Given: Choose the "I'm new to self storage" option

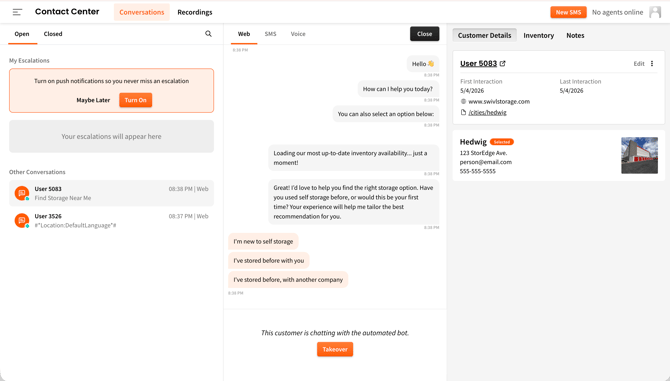Looking at the screenshot, I should (263, 242).
